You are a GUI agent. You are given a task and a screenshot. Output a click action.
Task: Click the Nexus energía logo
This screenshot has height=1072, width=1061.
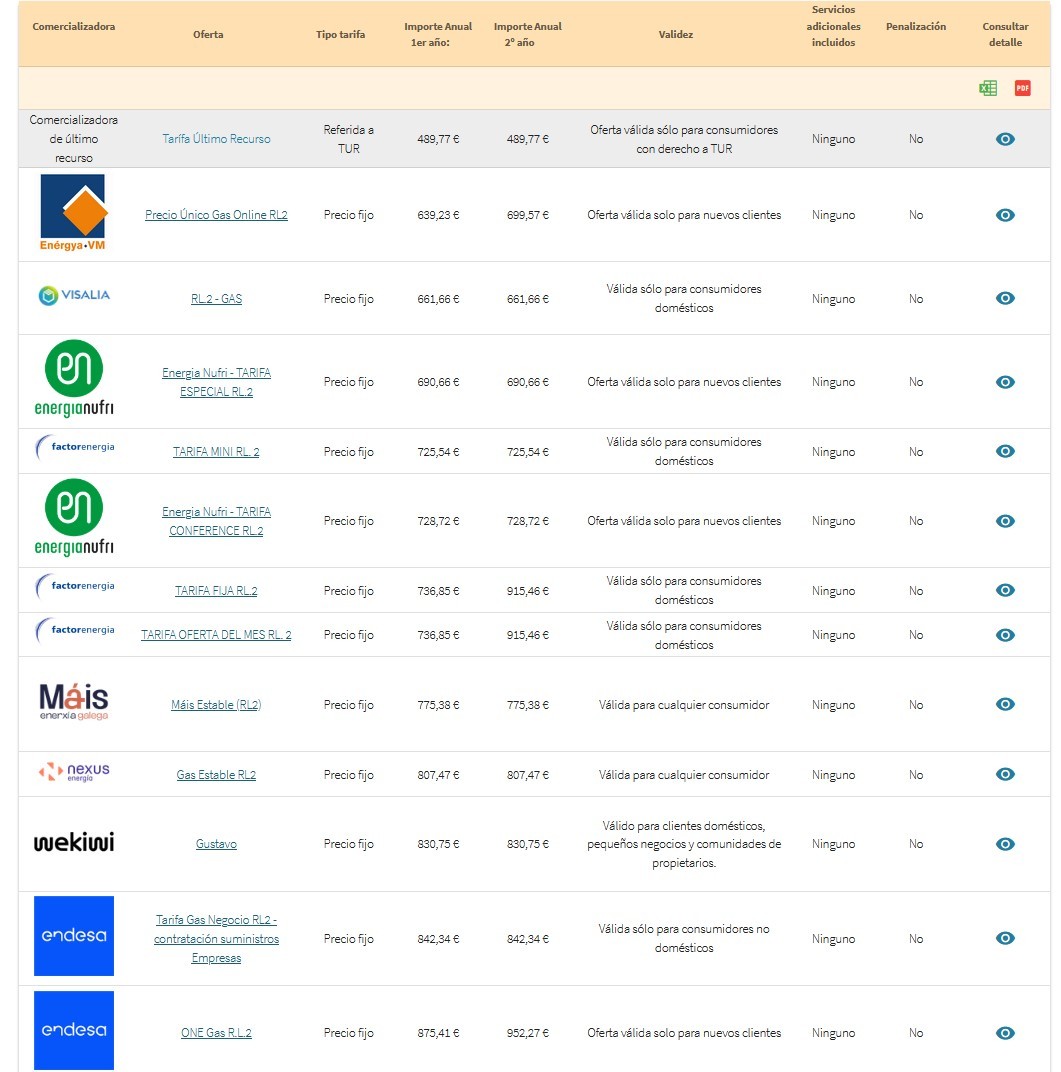pos(74,772)
